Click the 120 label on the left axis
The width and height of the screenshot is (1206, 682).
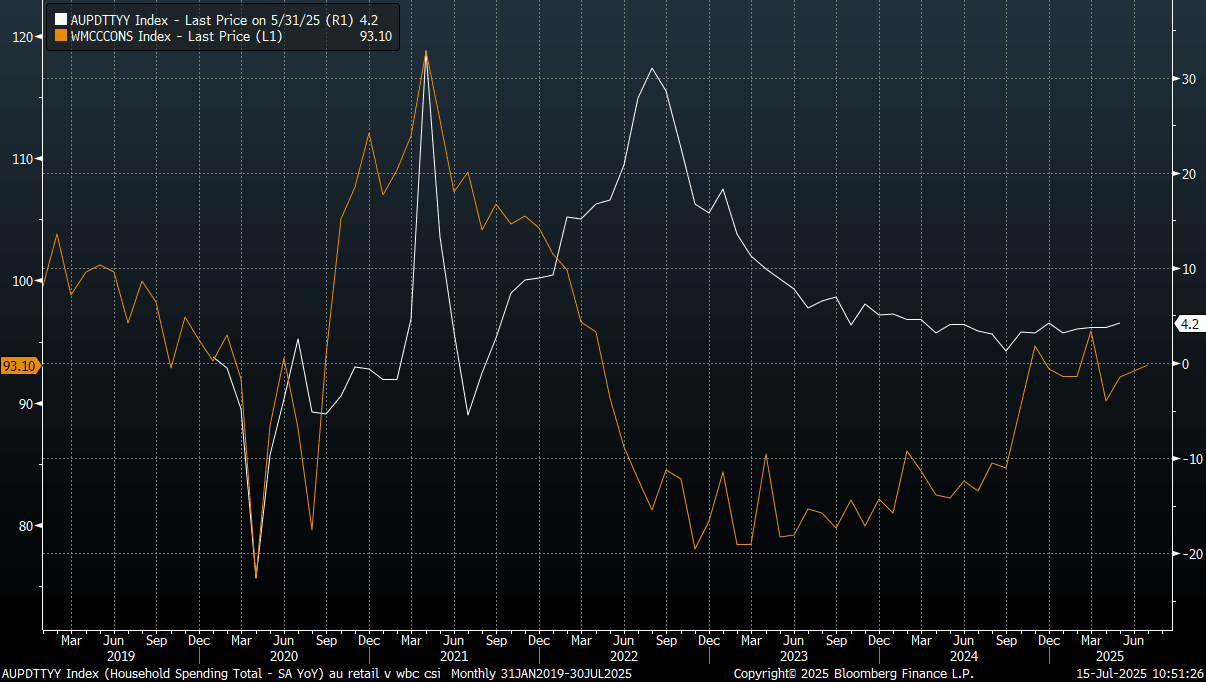(x=22, y=37)
